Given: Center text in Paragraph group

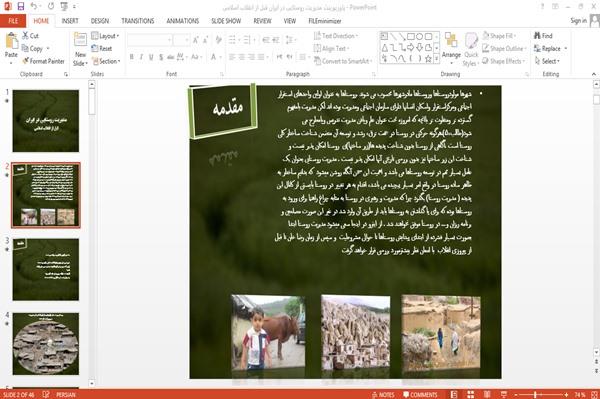Looking at the screenshot, I should [241, 57].
